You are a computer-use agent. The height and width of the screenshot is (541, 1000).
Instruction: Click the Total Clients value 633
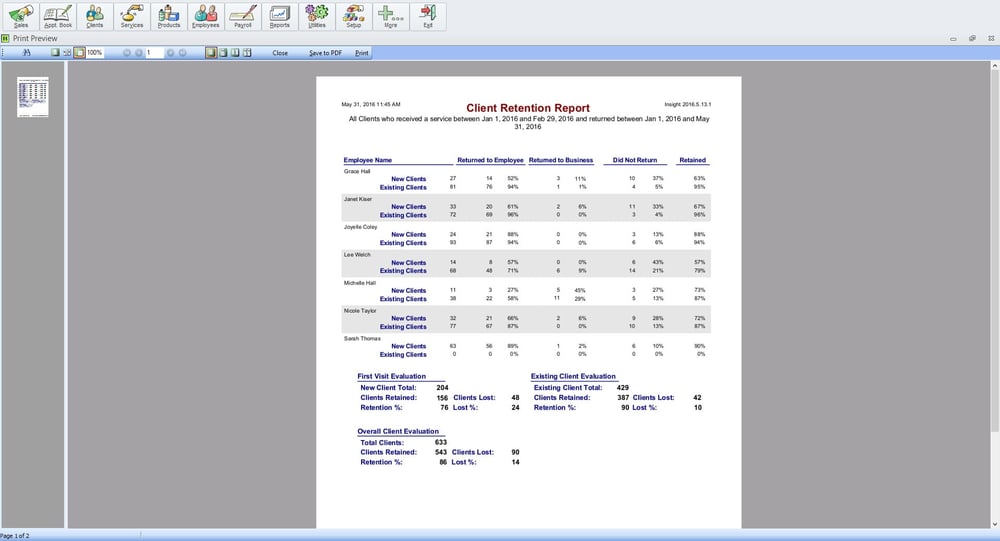441,442
